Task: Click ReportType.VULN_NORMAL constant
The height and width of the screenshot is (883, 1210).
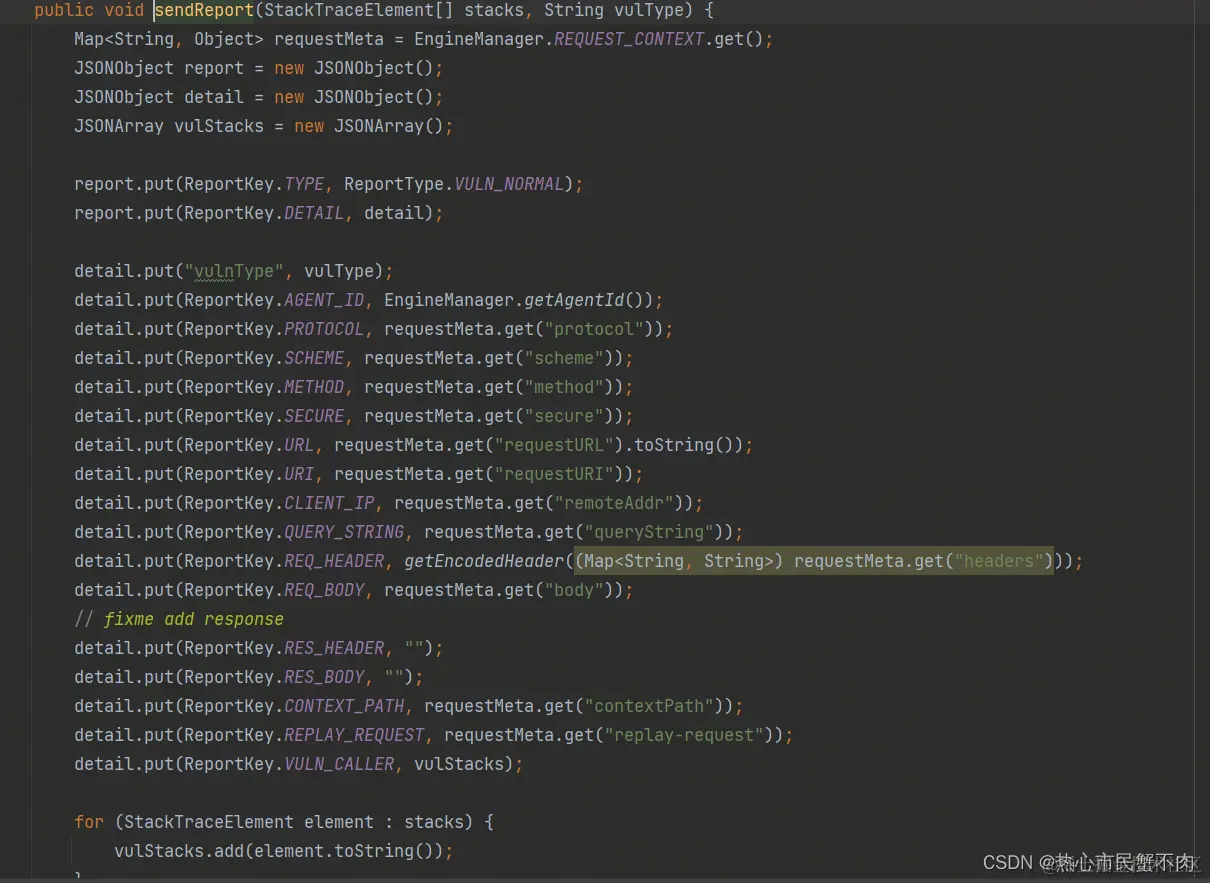Action: point(454,184)
